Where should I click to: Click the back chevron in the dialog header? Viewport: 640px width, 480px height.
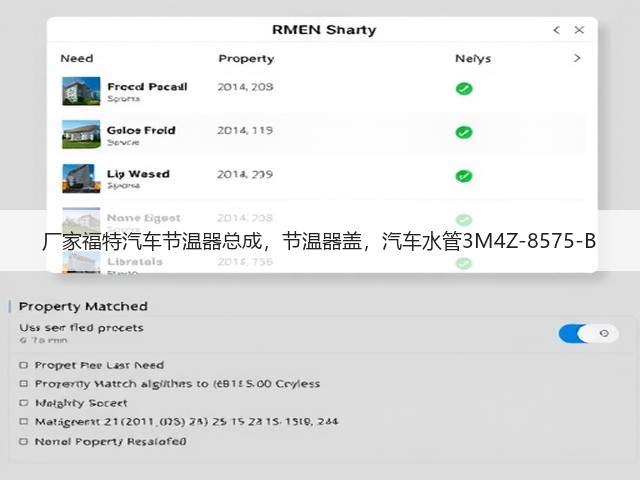tap(556, 30)
